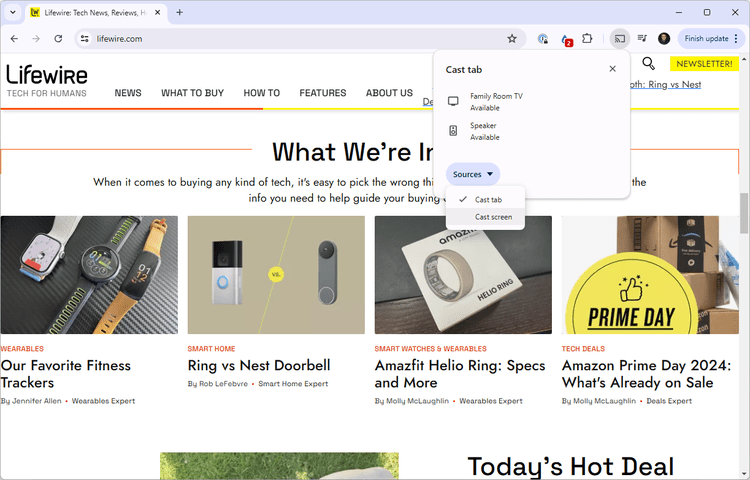Click the Lifewire tab title

coord(95,12)
